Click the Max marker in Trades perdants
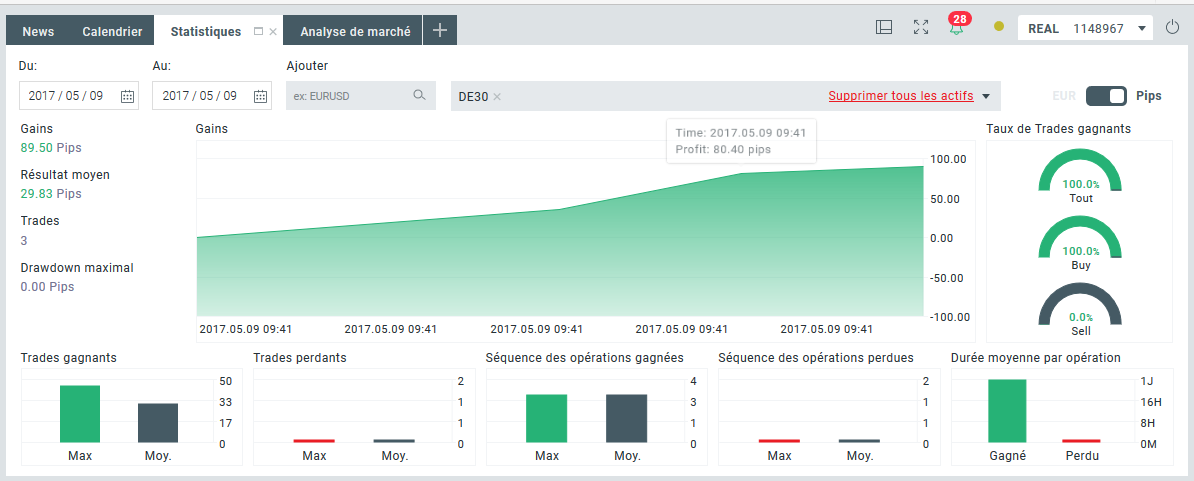The image size is (1194, 481). pos(314,441)
